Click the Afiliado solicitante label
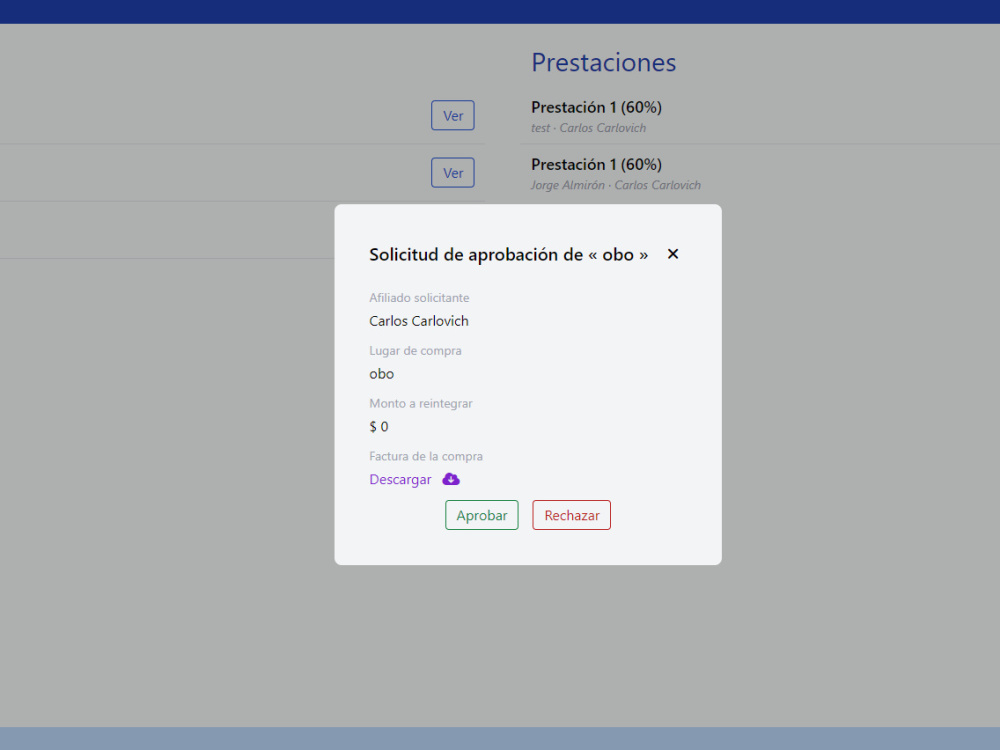Viewport: 1000px width, 750px height. click(x=419, y=298)
